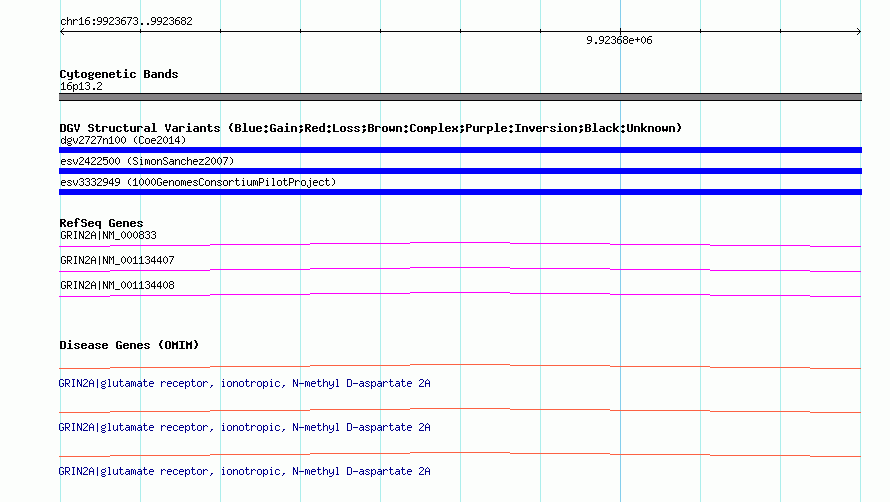
Task: Click the right arrow end of the ruler
Action: [x=858, y=32]
